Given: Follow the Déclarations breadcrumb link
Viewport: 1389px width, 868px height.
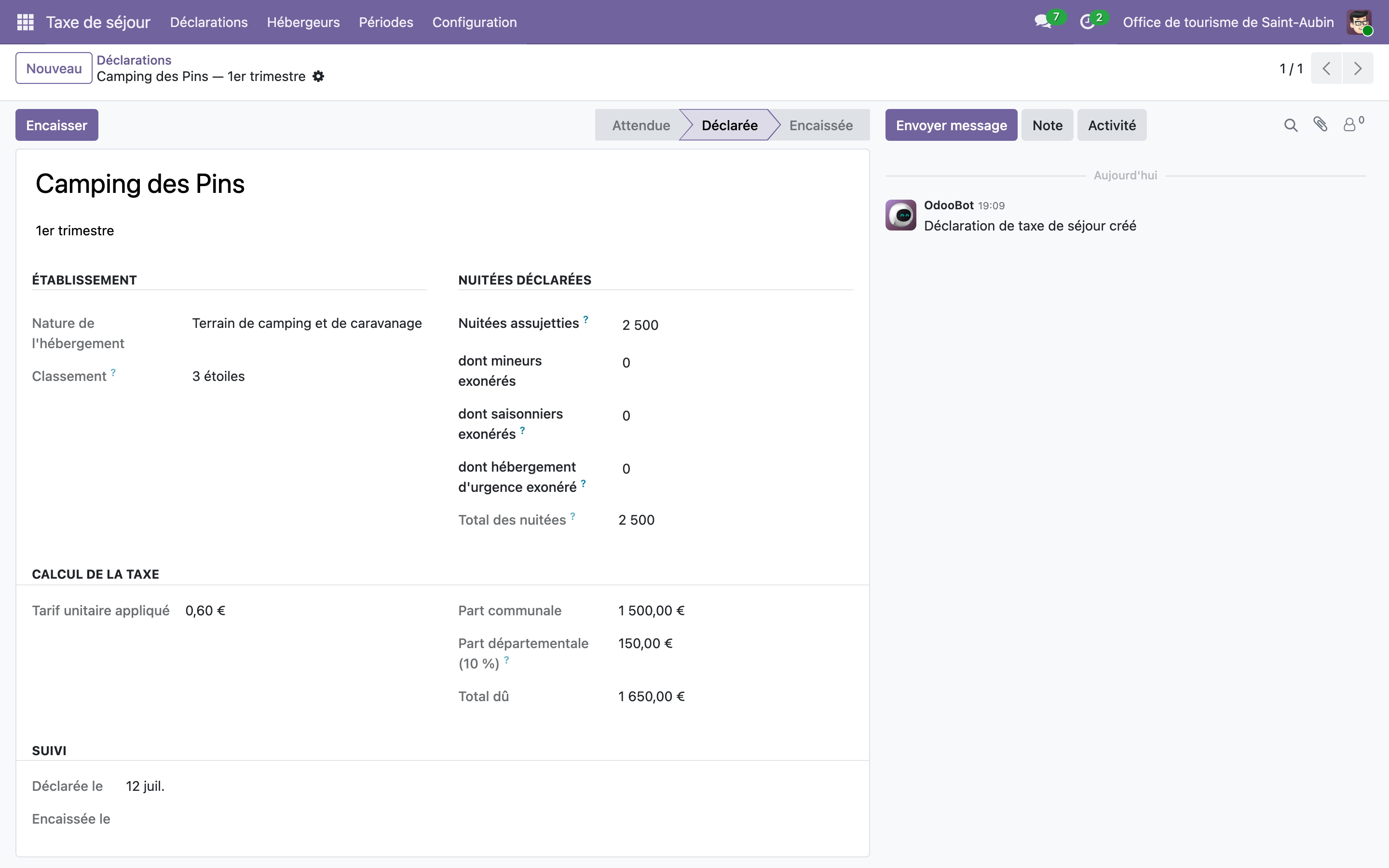Looking at the screenshot, I should pyautogui.click(x=134, y=60).
